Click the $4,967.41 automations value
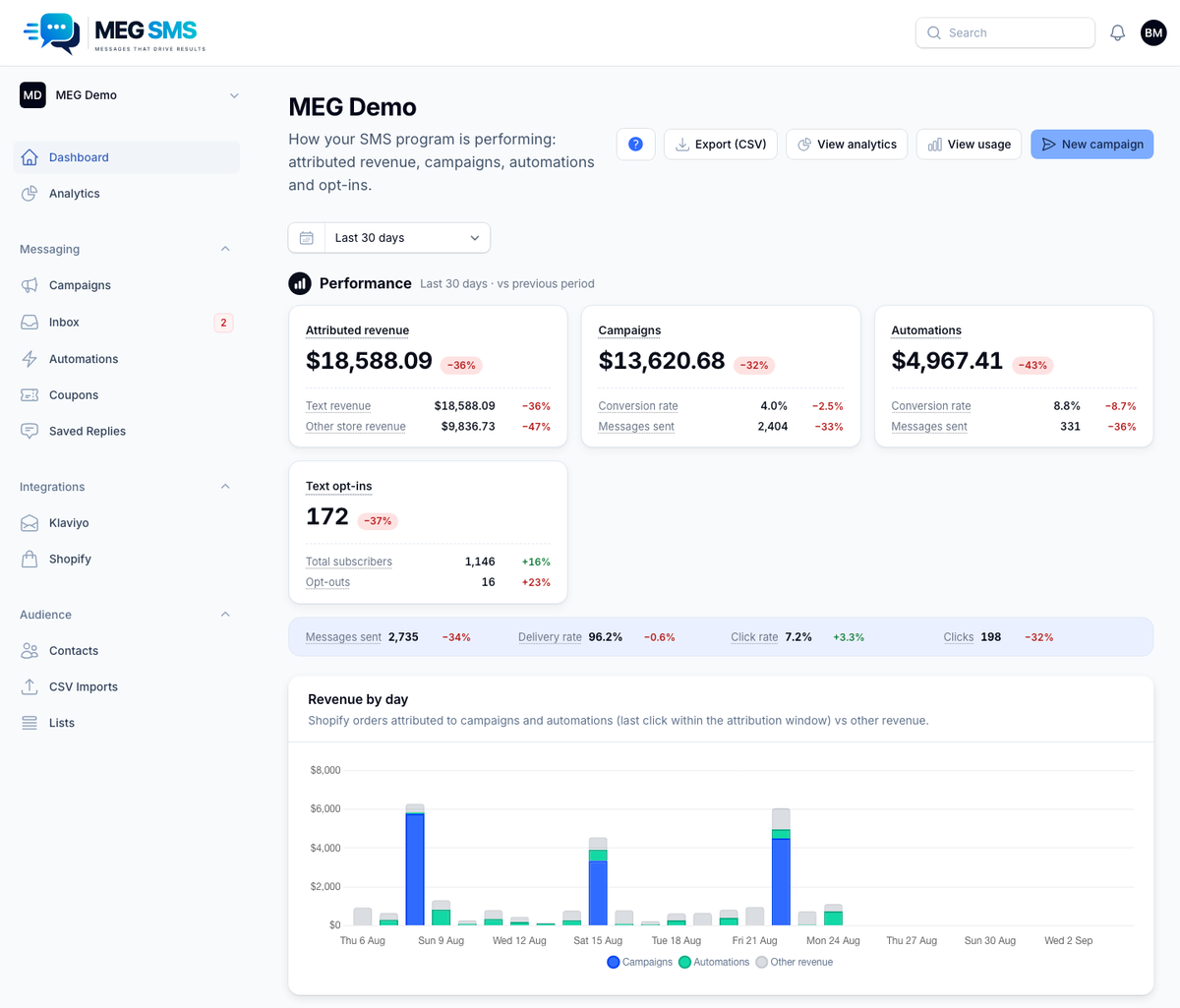This screenshot has height=1008, width=1180. pos(947,361)
